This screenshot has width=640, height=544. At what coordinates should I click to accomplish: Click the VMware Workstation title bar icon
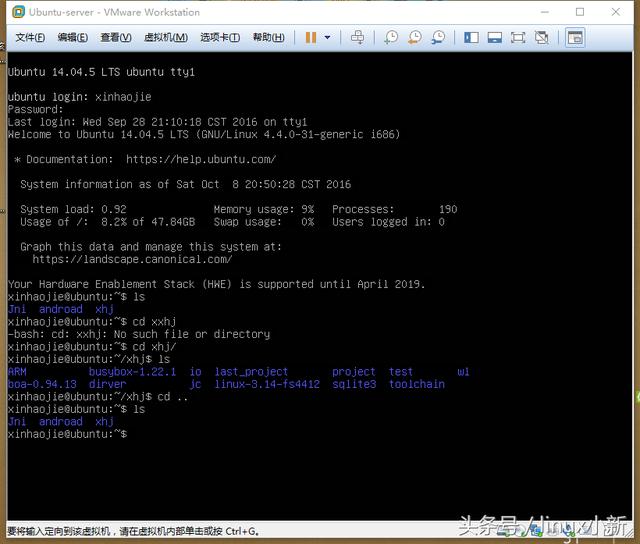(x=14, y=12)
